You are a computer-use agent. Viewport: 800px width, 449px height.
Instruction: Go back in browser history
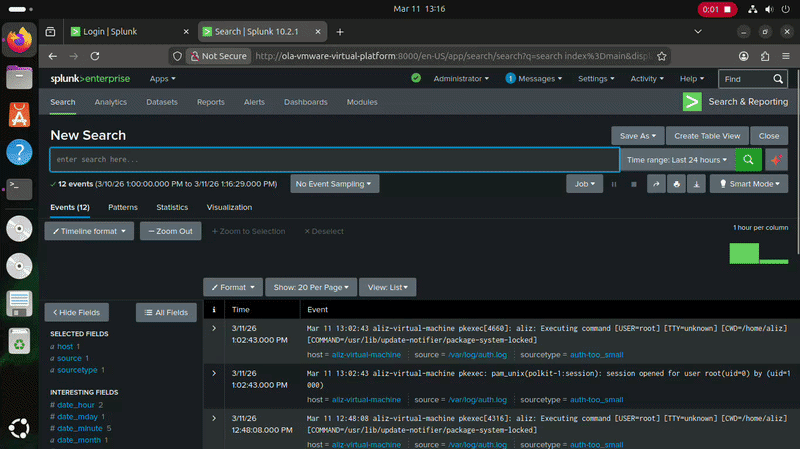(x=53, y=56)
